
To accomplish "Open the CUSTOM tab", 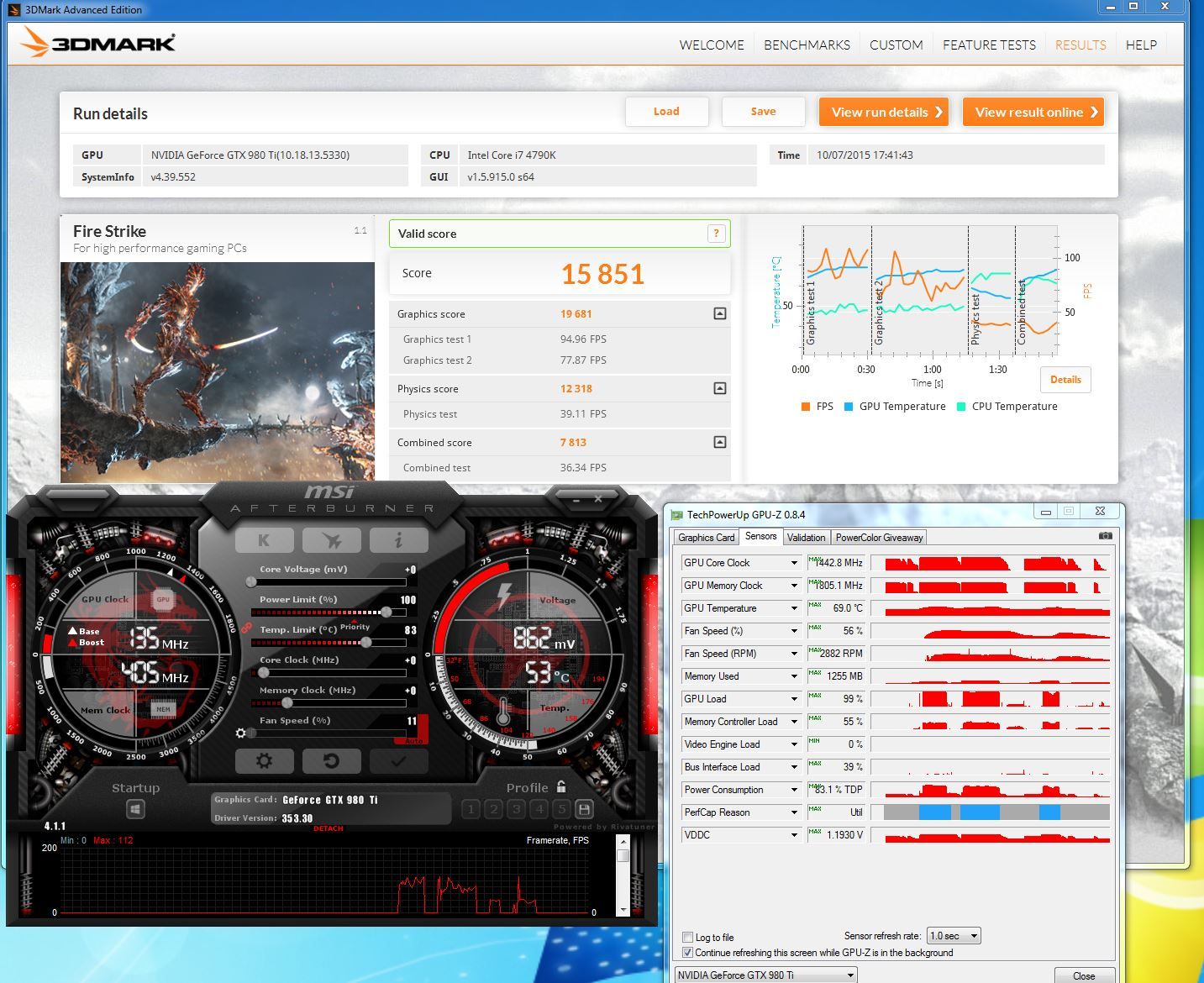I will point(896,45).
